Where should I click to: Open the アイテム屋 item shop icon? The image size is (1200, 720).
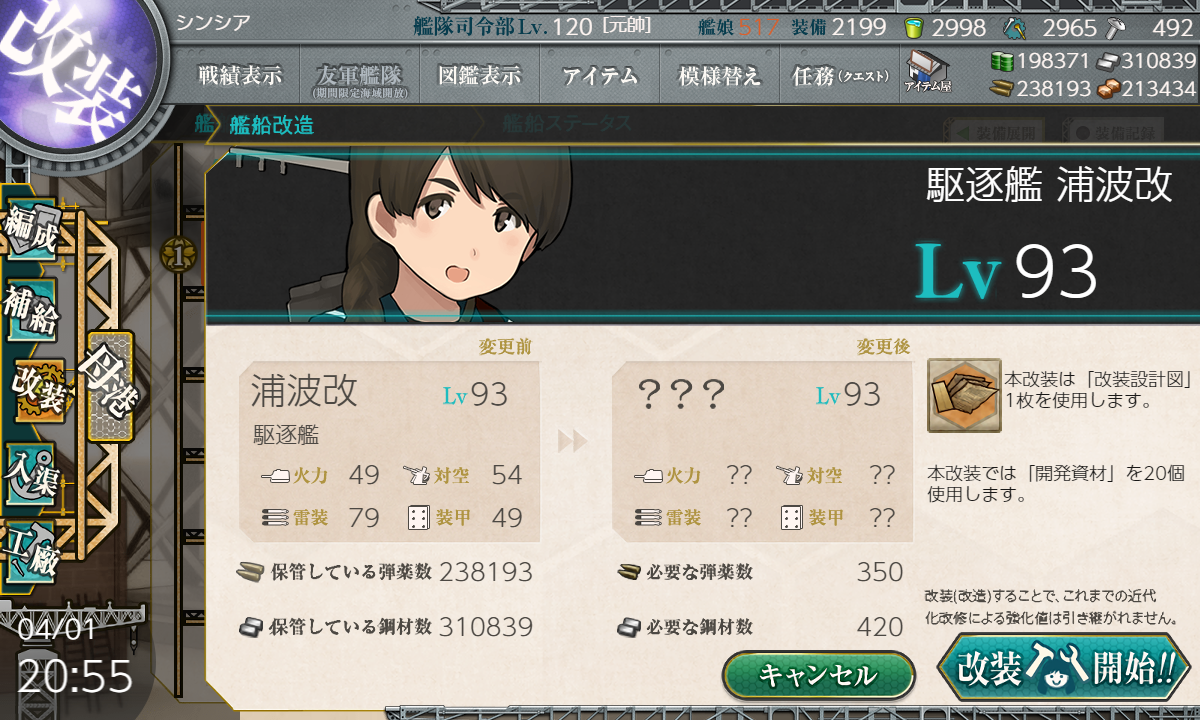point(927,71)
